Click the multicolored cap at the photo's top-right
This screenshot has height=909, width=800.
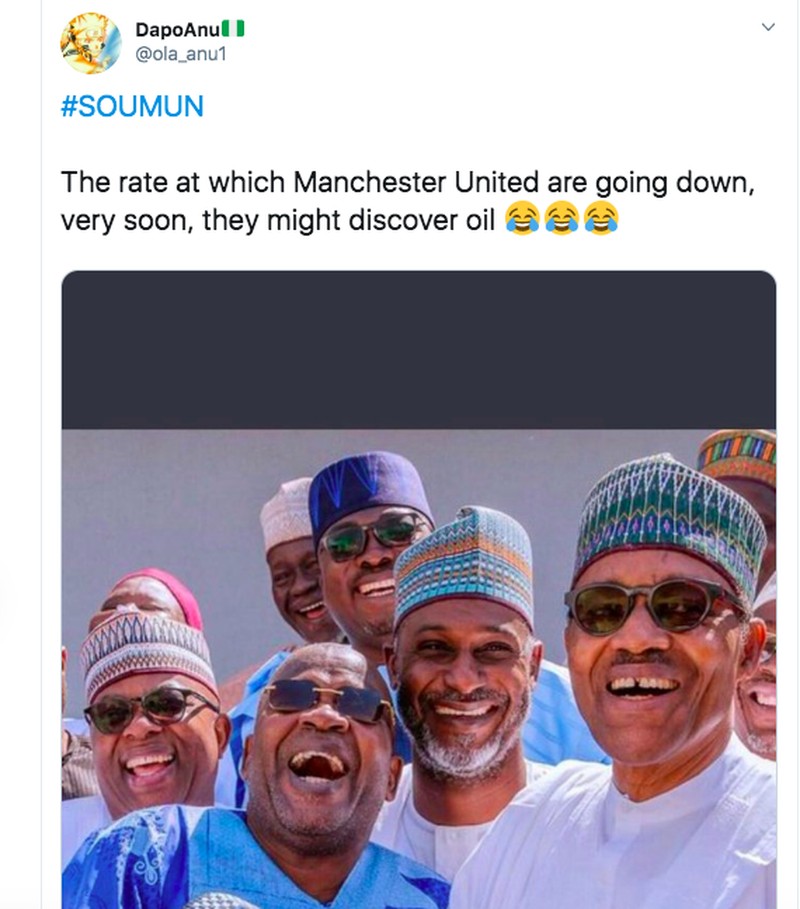(x=738, y=455)
